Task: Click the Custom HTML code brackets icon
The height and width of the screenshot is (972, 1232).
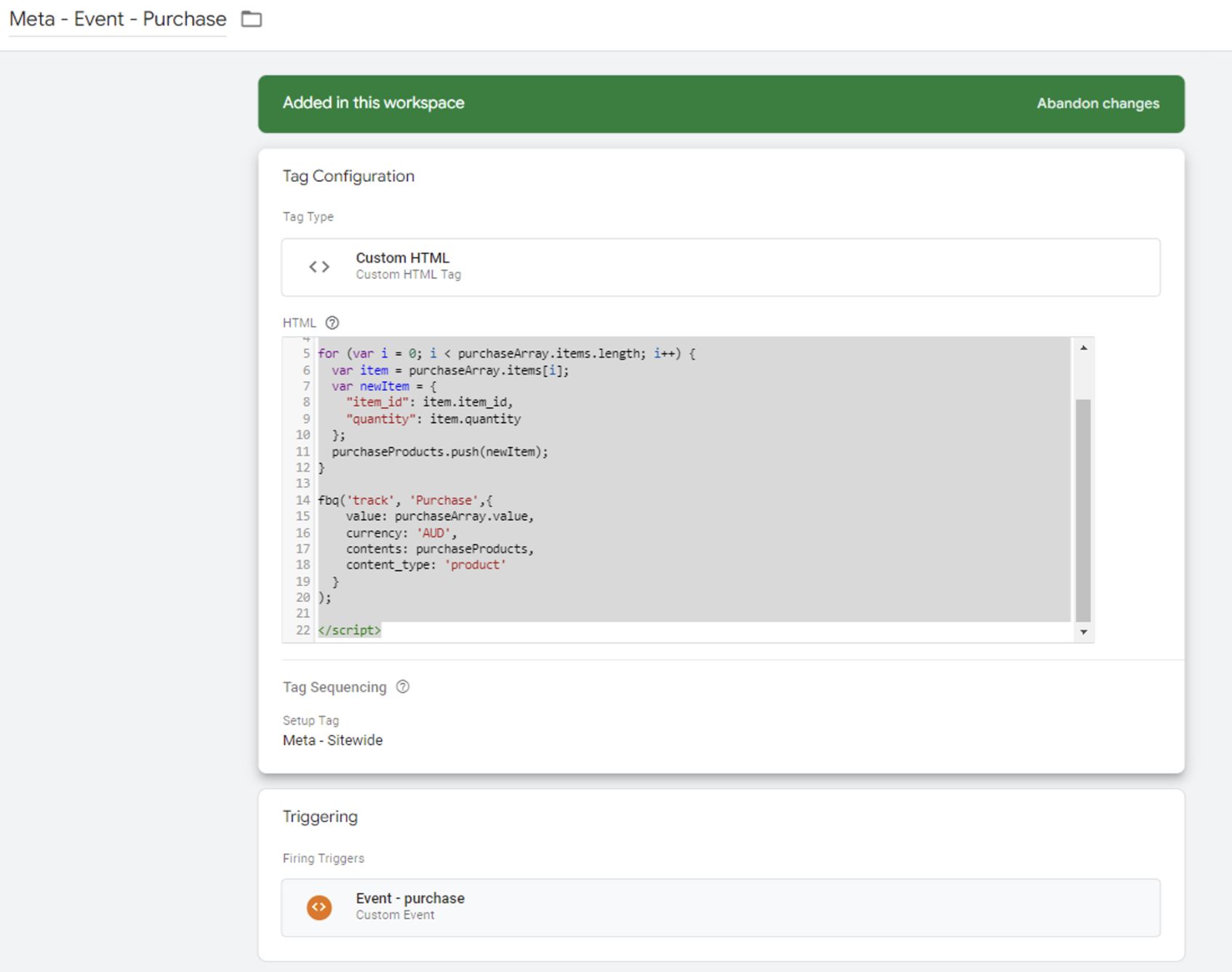Action: [x=319, y=267]
